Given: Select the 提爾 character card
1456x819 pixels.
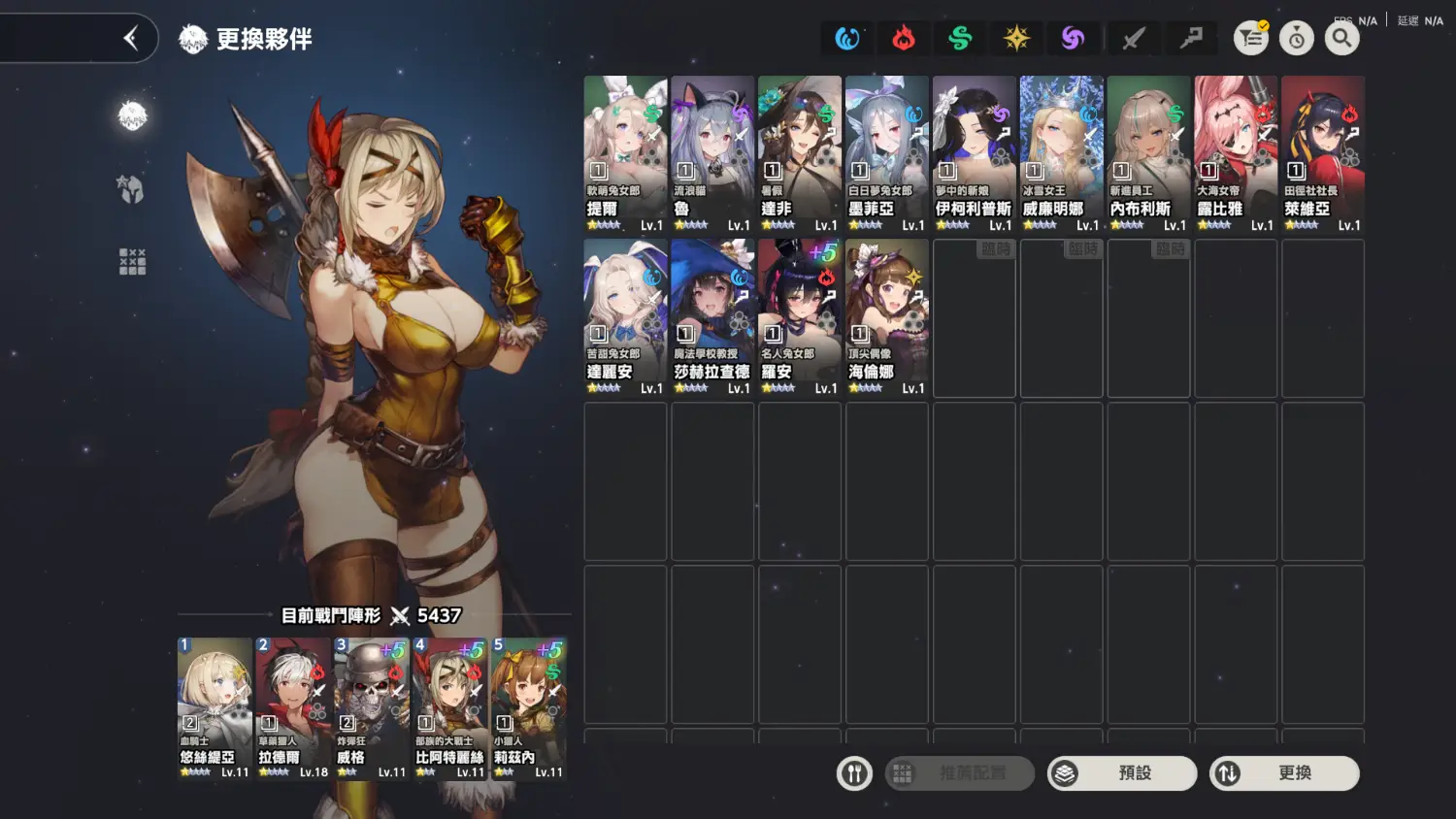Looking at the screenshot, I should 625,153.
